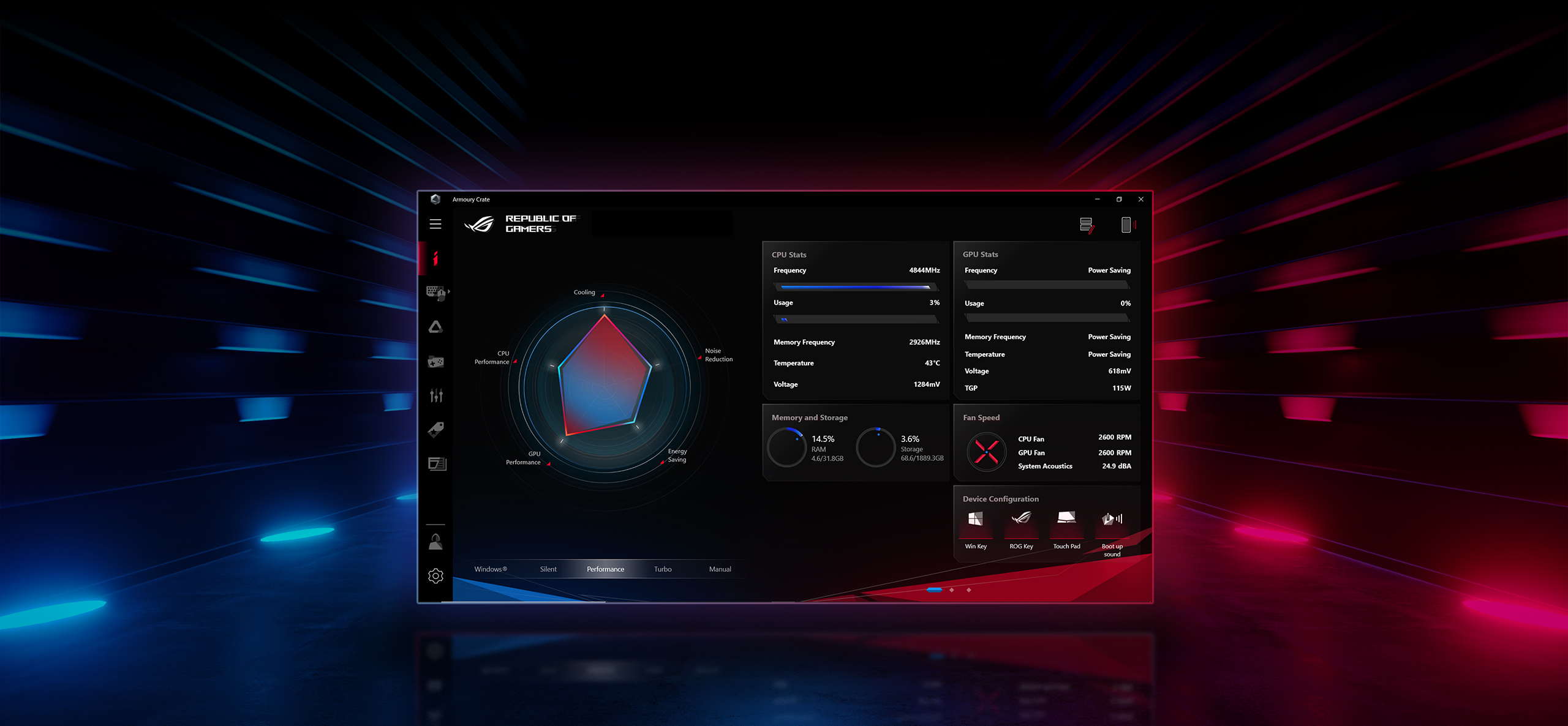This screenshot has height=726, width=1568.
Task: Click the dashboard edit layout icon
Action: point(1087,225)
